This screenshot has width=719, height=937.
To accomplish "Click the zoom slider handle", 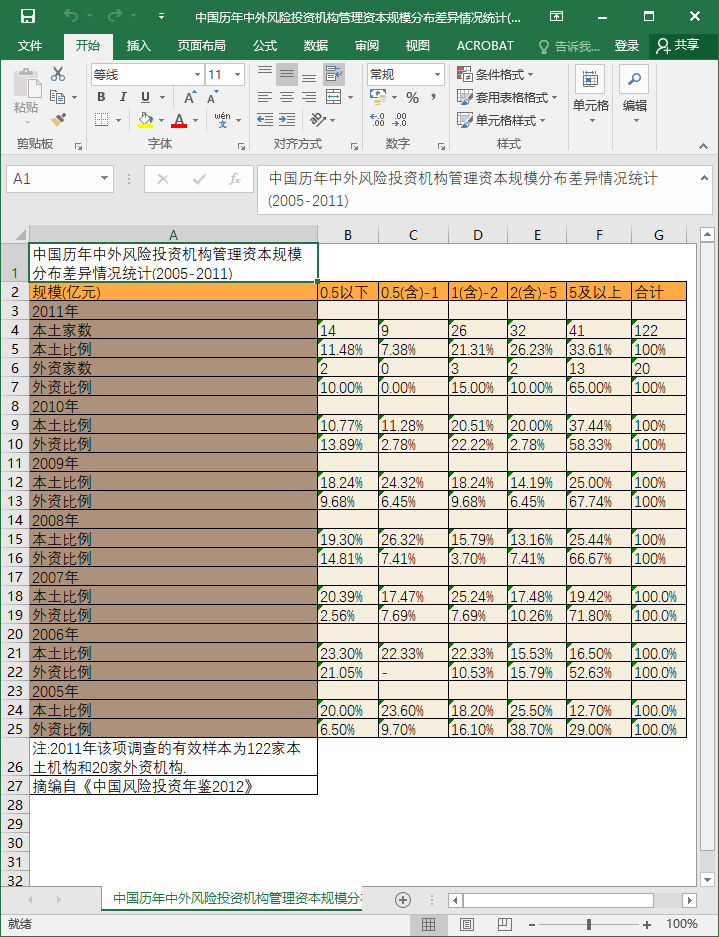I will point(589,924).
